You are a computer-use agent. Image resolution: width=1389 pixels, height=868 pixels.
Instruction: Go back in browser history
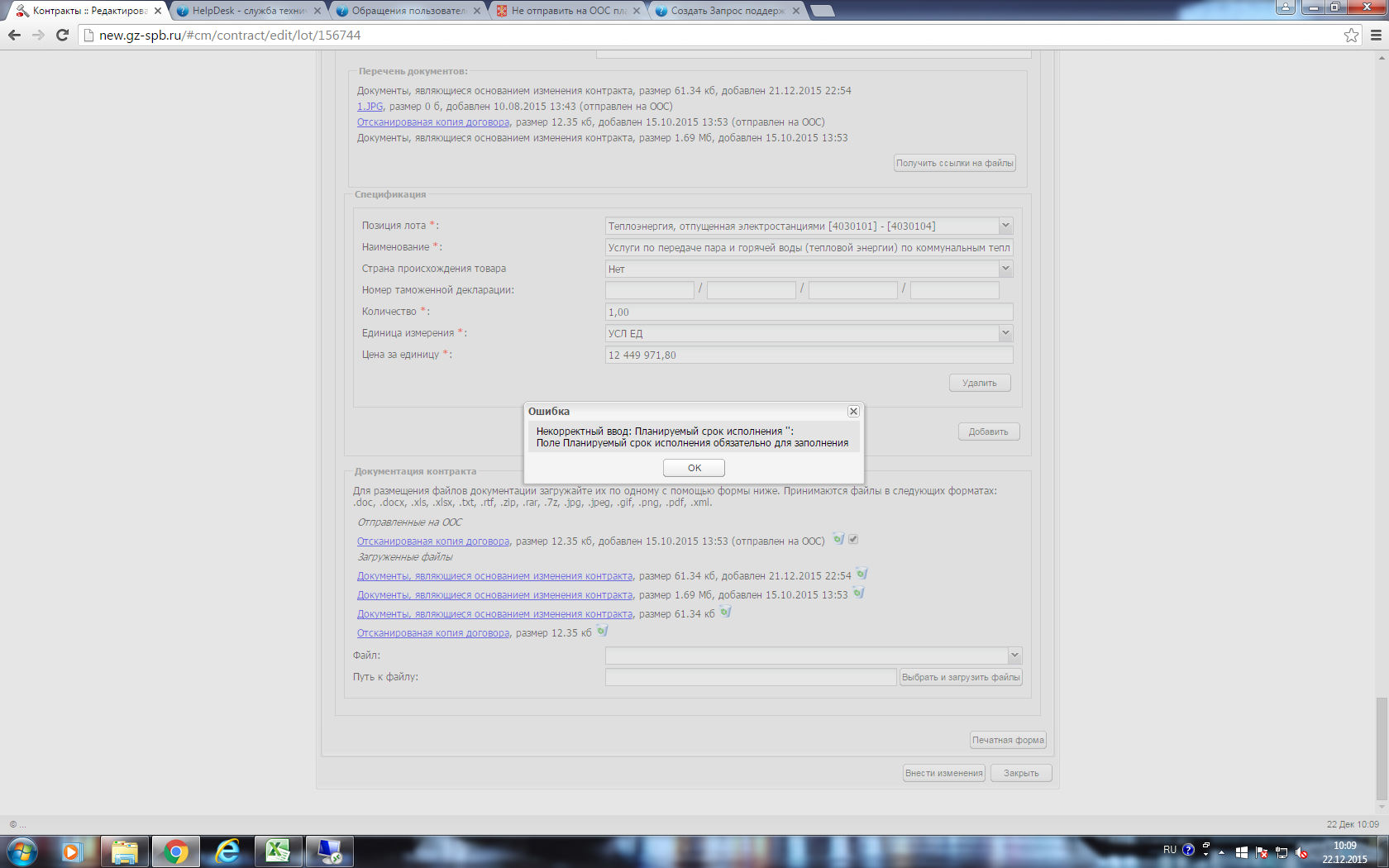point(14,35)
